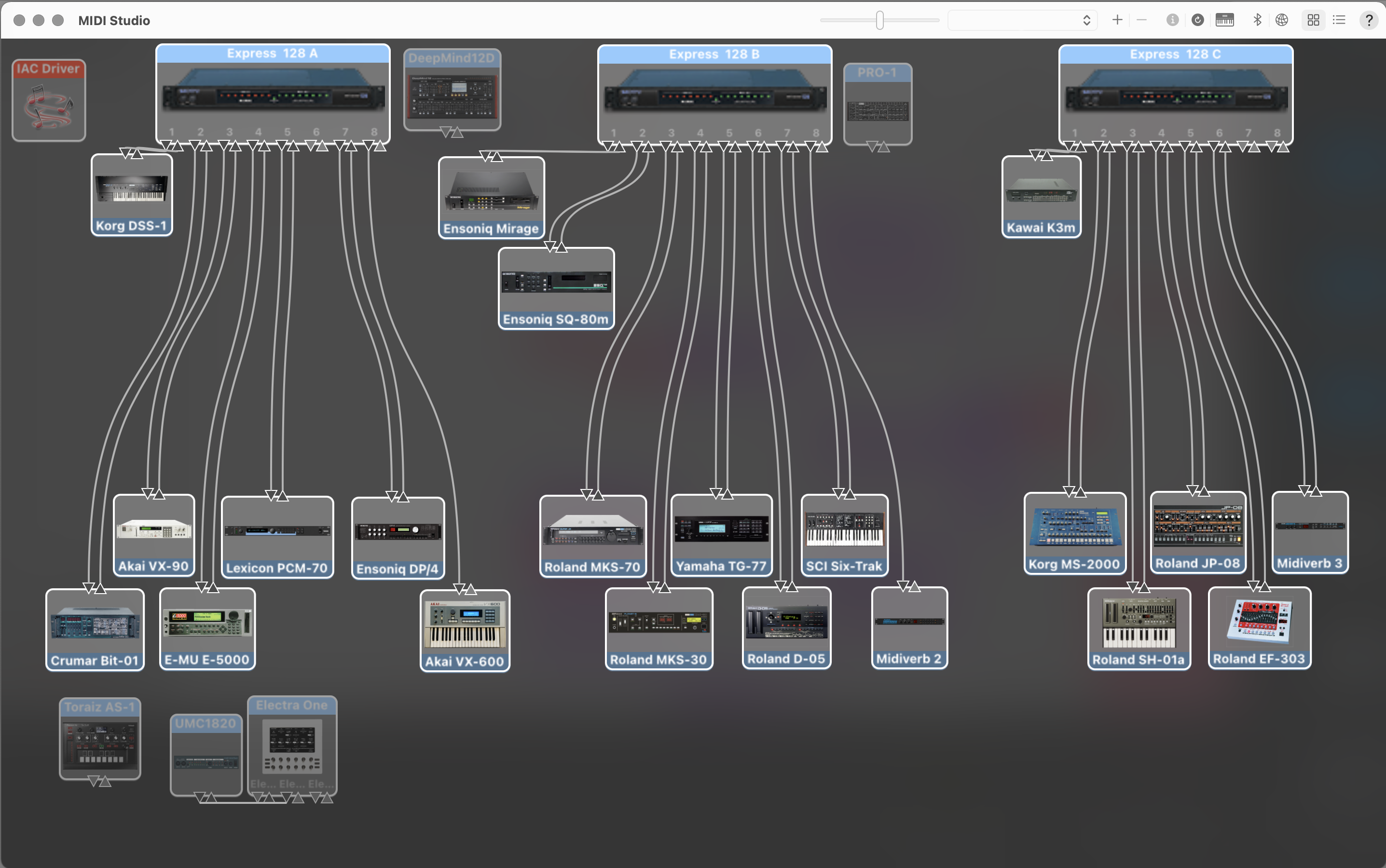This screenshot has height=868, width=1386.
Task: Select the Roland JP-08 device
Action: 1198,532
